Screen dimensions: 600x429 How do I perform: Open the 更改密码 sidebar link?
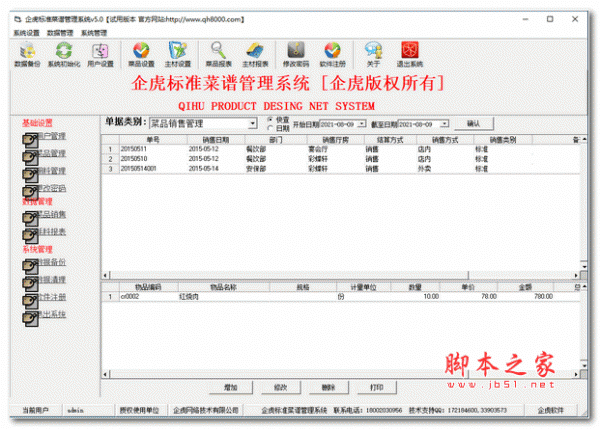pyautogui.click(x=52, y=188)
